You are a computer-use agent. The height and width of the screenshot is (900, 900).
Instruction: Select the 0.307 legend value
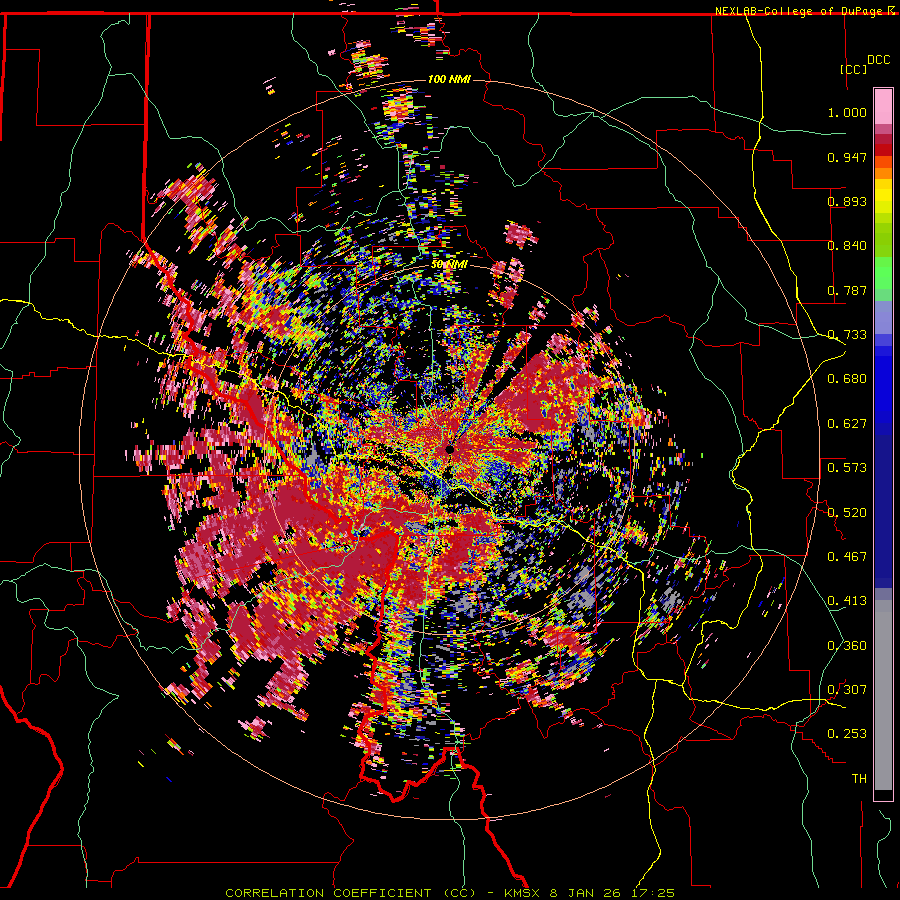pyautogui.click(x=847, y=690)
